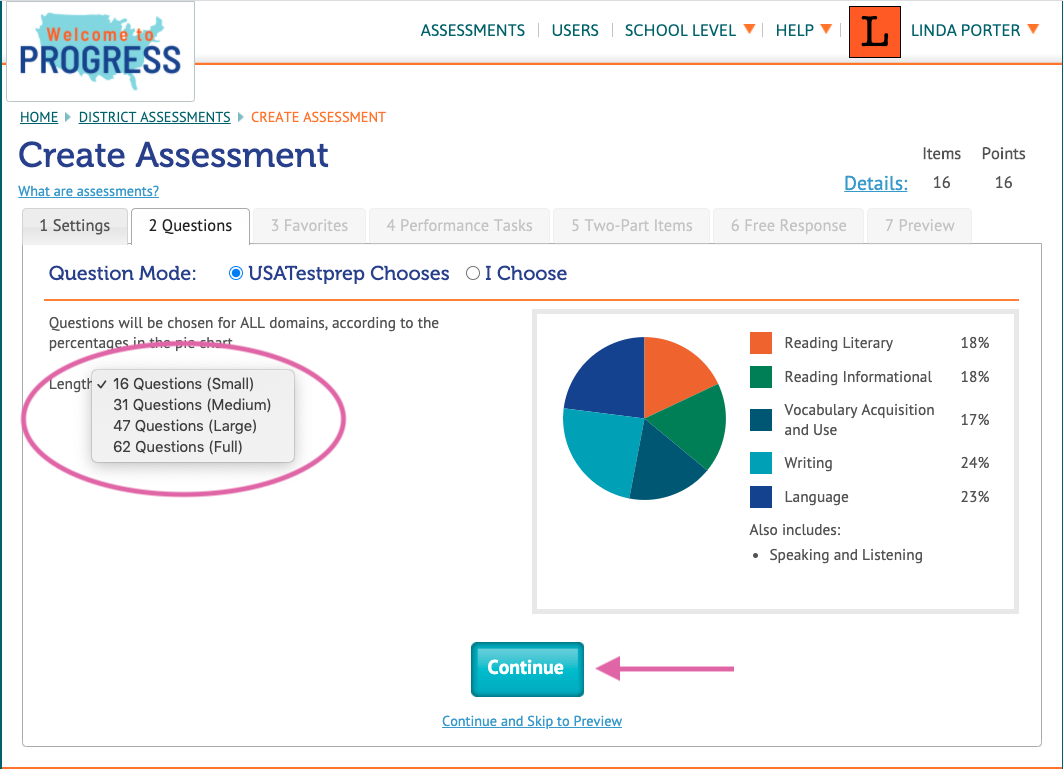Switch to the 3 Favorites tab
Viewport: 1063px width, 769px height.
309,226
